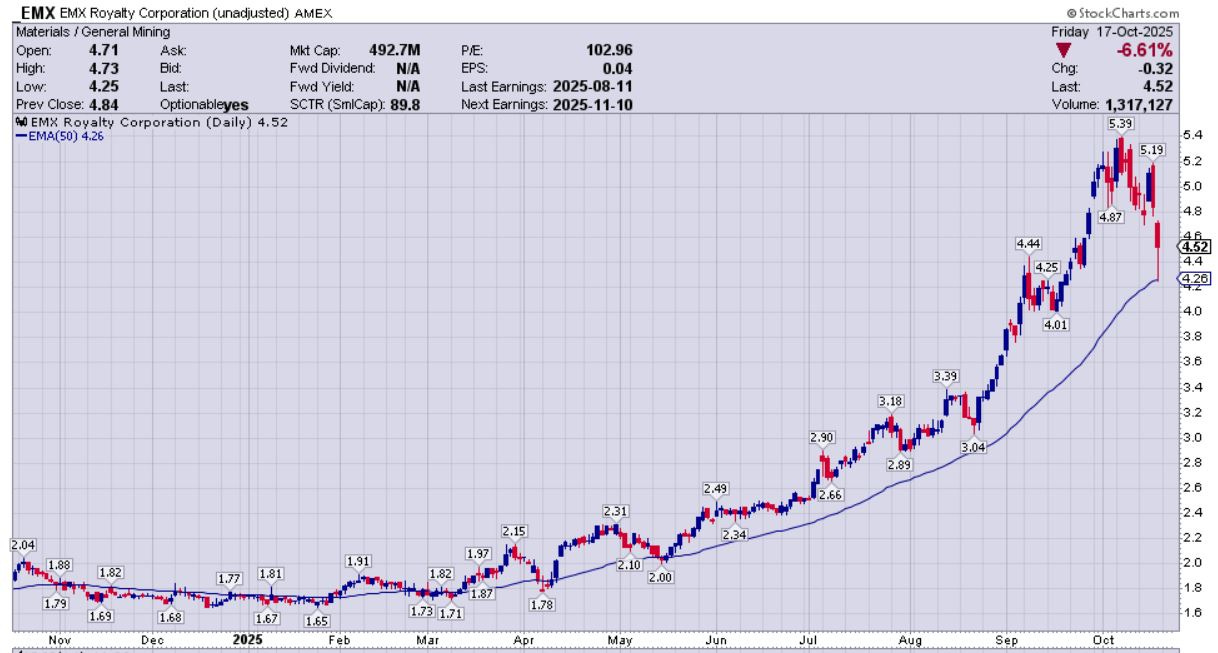Click the Next Earnings date 2025-11-10

pyautogui.click(x=593, y=104)
